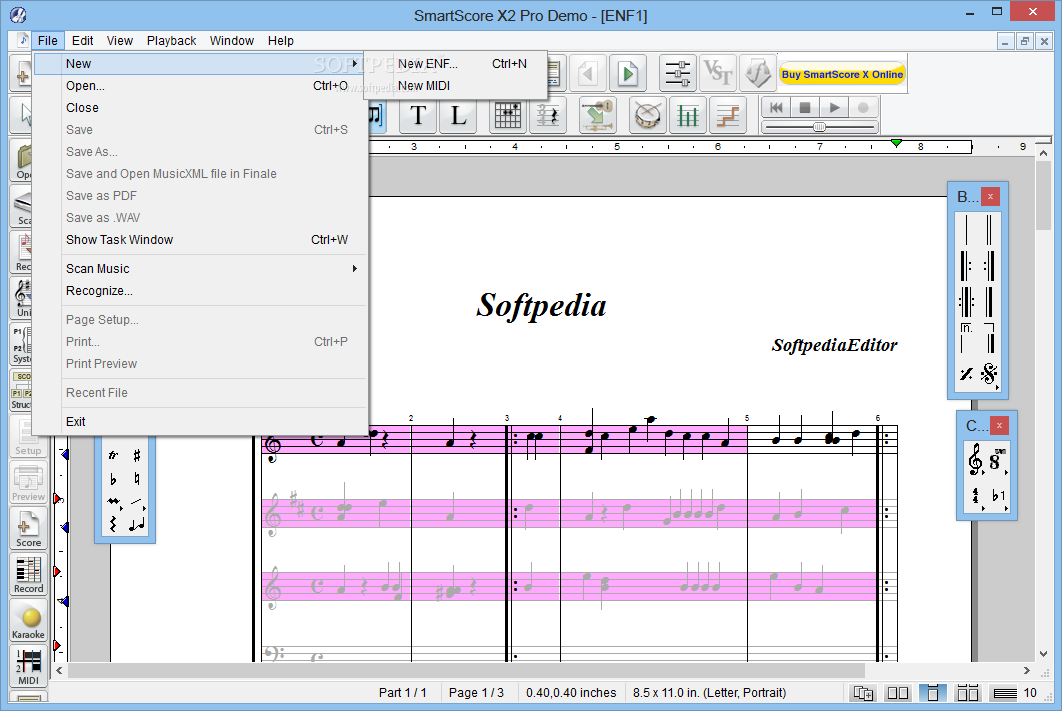Screen dimensions: 1062x711
Task: Open the guitar fret grid tool
Action: click(507, 116)
